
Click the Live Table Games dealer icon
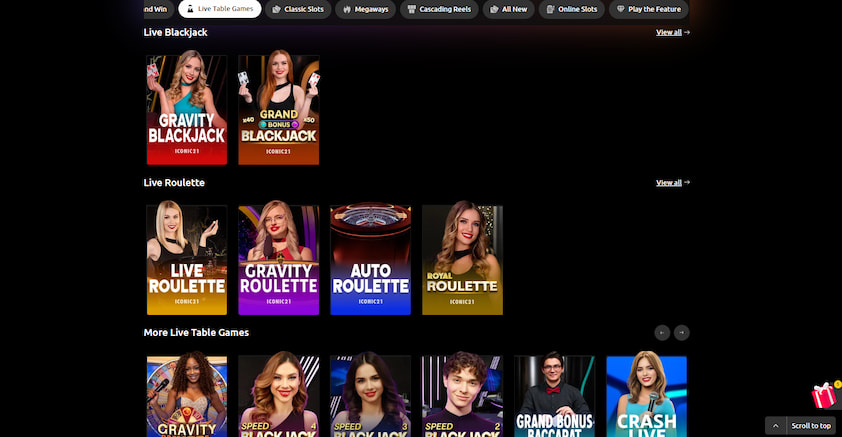pos(190,9)
